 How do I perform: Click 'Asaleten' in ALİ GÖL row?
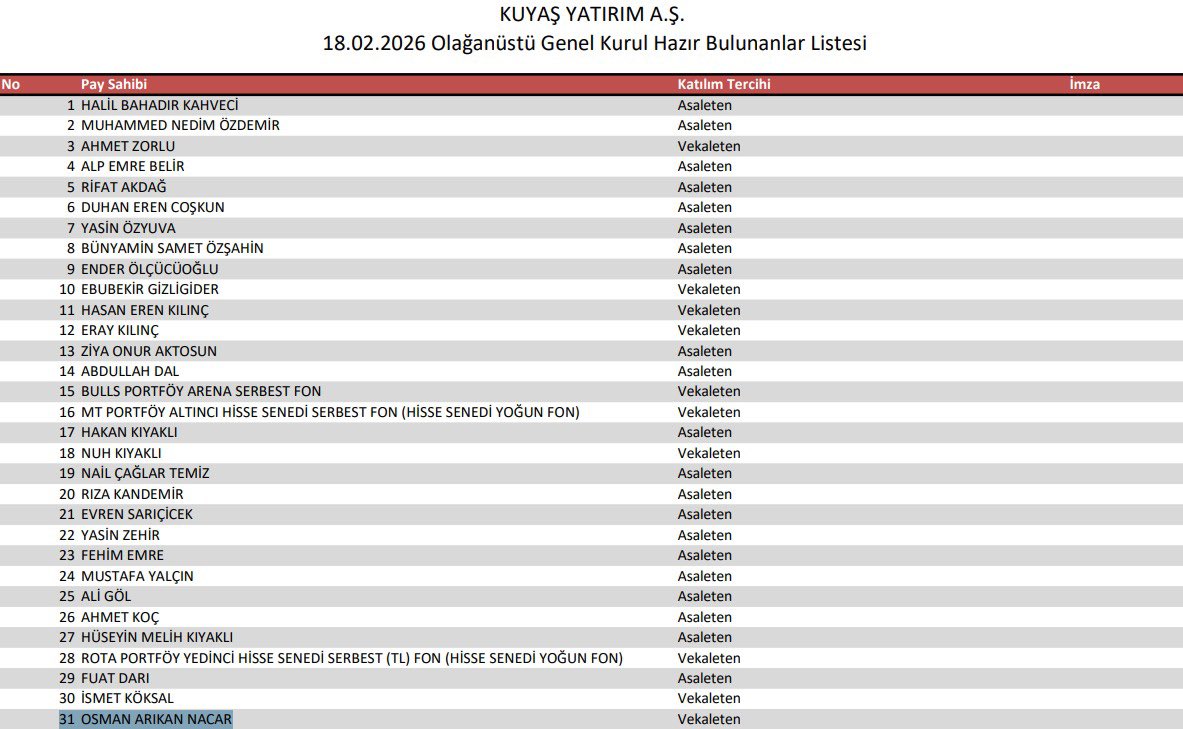[705, 596]
